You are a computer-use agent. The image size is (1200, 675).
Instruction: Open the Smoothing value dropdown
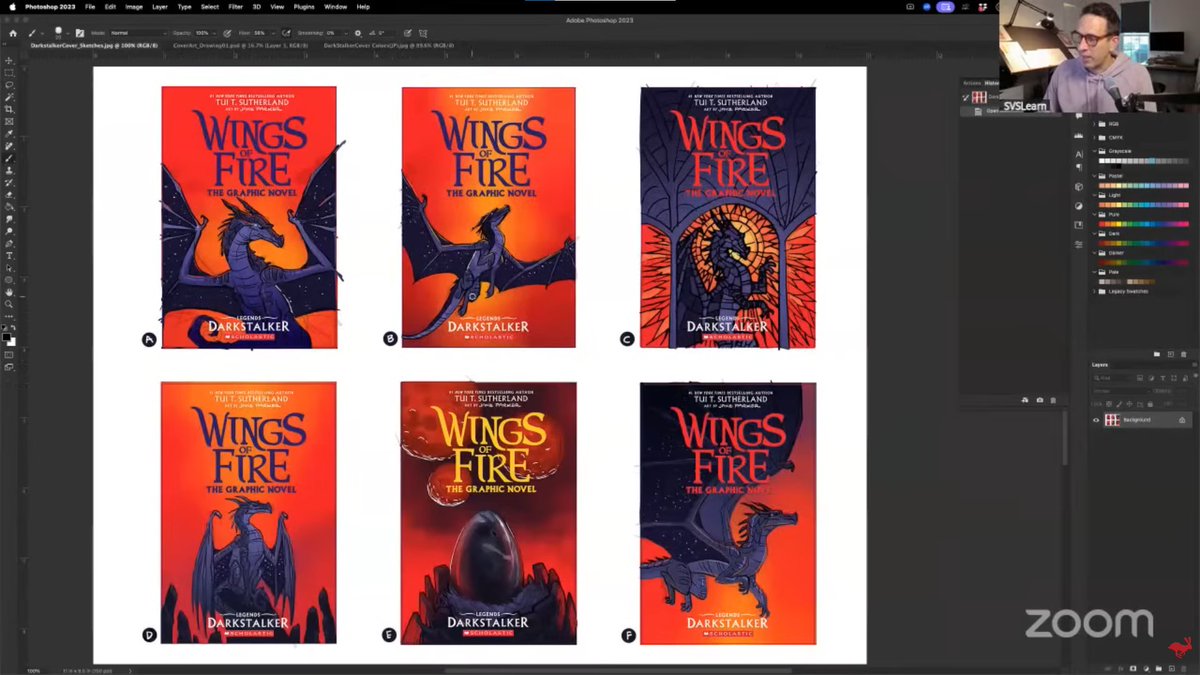pos(346,33)
